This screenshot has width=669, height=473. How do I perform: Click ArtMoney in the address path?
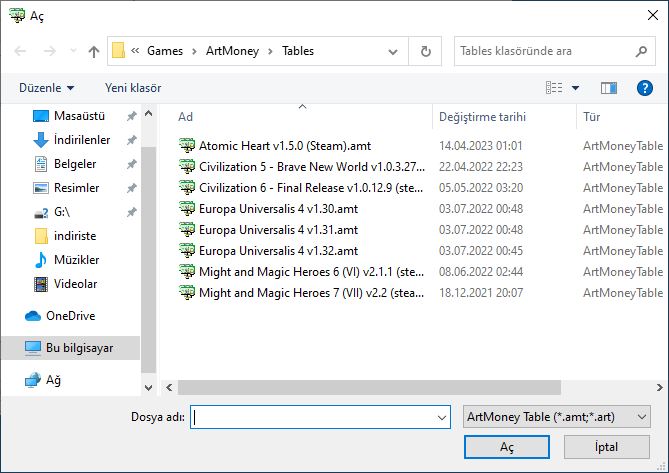[x=232, y=51]
